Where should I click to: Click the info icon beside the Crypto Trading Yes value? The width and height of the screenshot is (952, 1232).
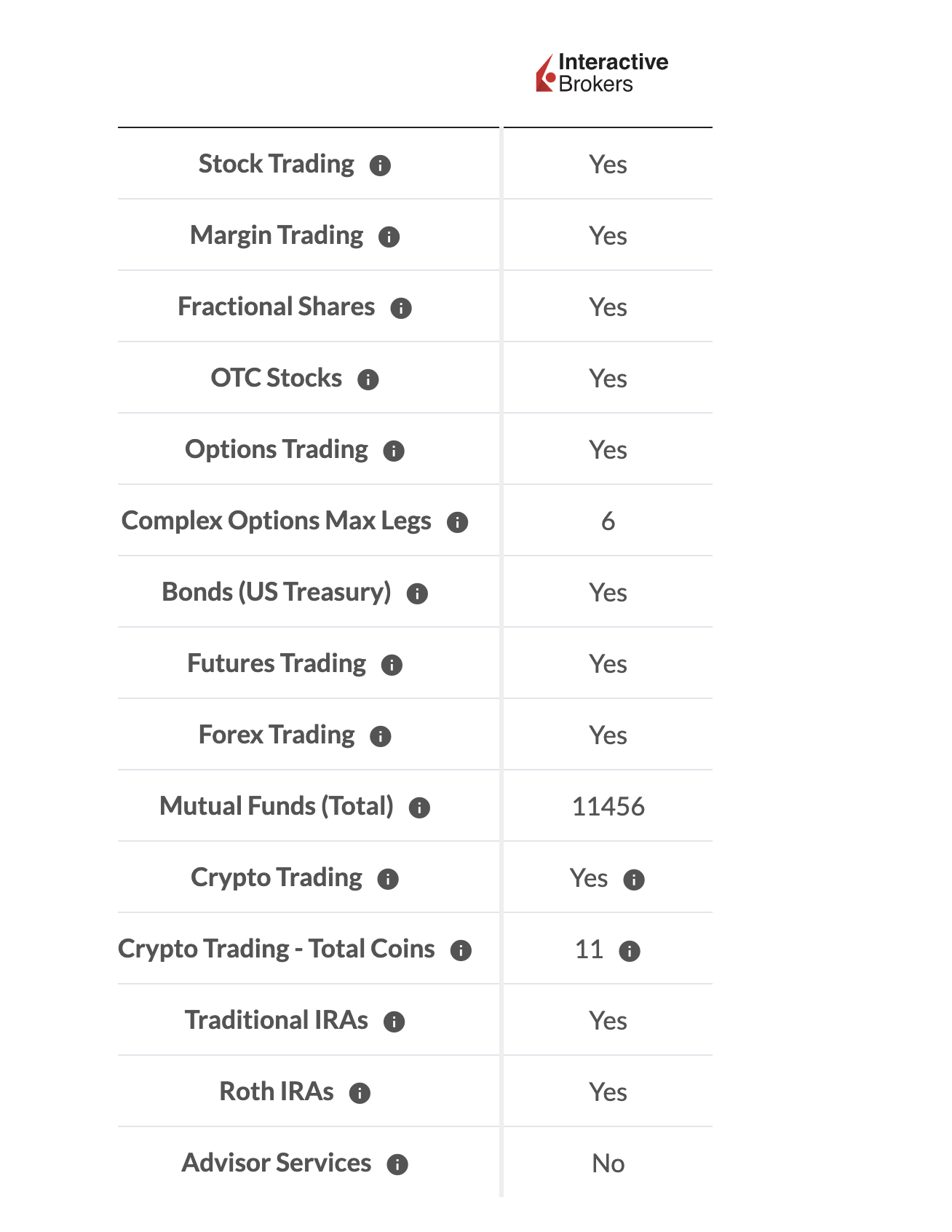click(634, 880)
